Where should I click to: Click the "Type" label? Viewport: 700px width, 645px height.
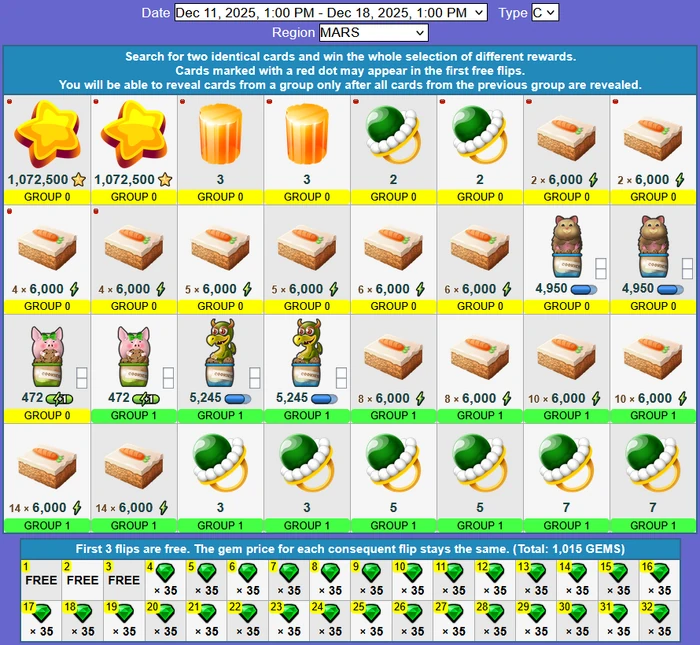[513, 12]
